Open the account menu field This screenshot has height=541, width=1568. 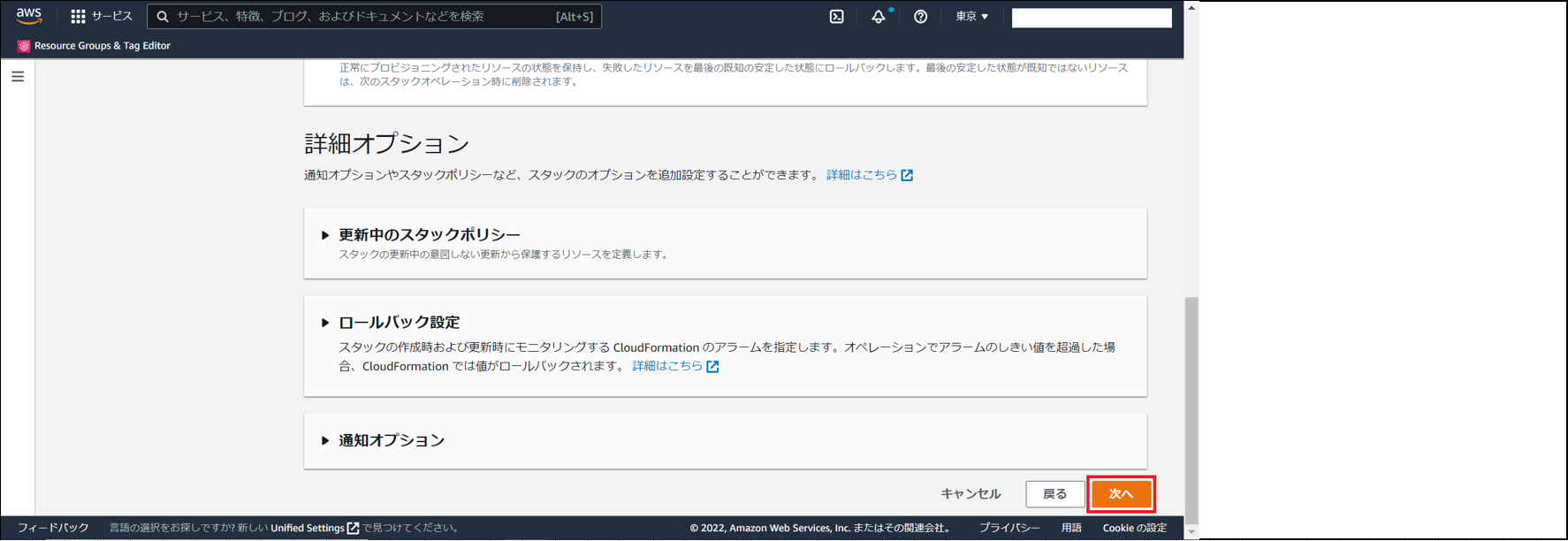click(x=1092, y=18)
